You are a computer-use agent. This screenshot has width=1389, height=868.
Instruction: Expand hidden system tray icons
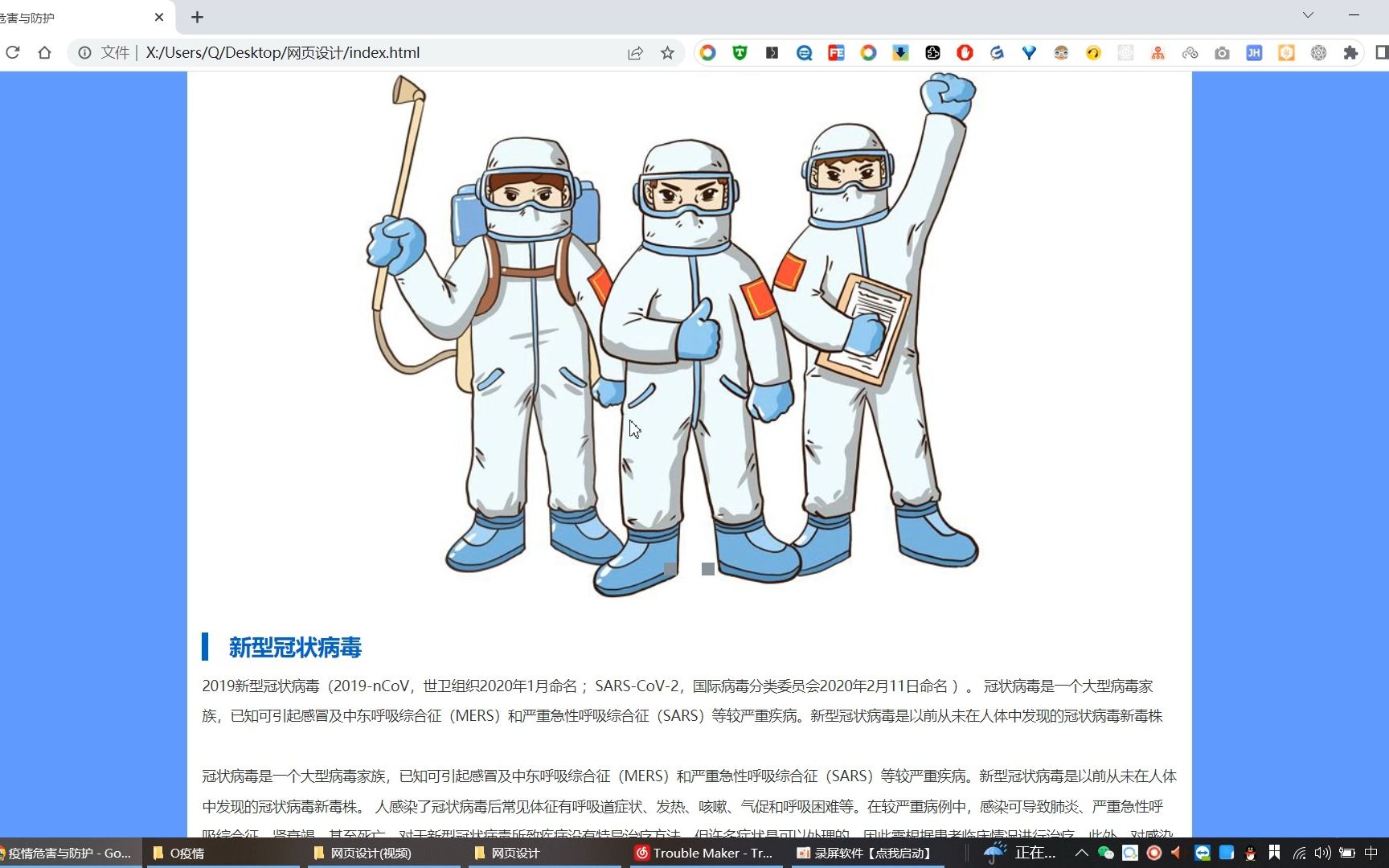pos(1080,853)
